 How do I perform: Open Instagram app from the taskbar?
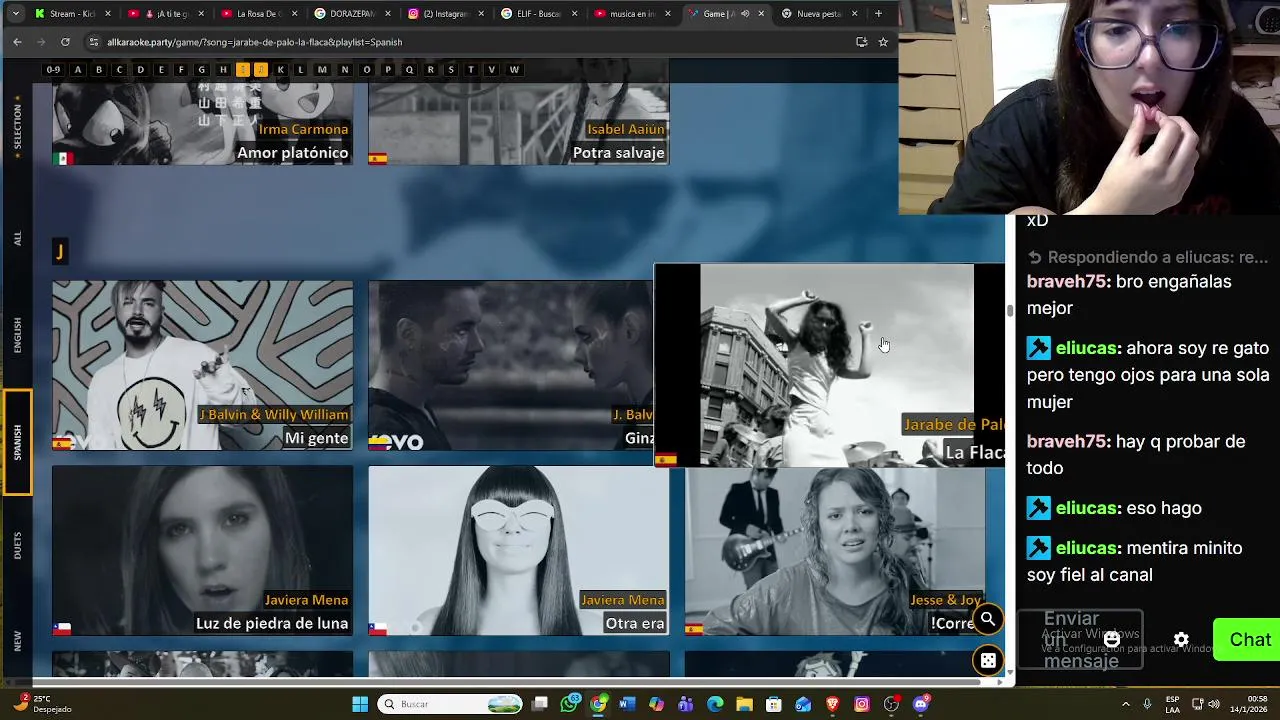pos(862,704)
